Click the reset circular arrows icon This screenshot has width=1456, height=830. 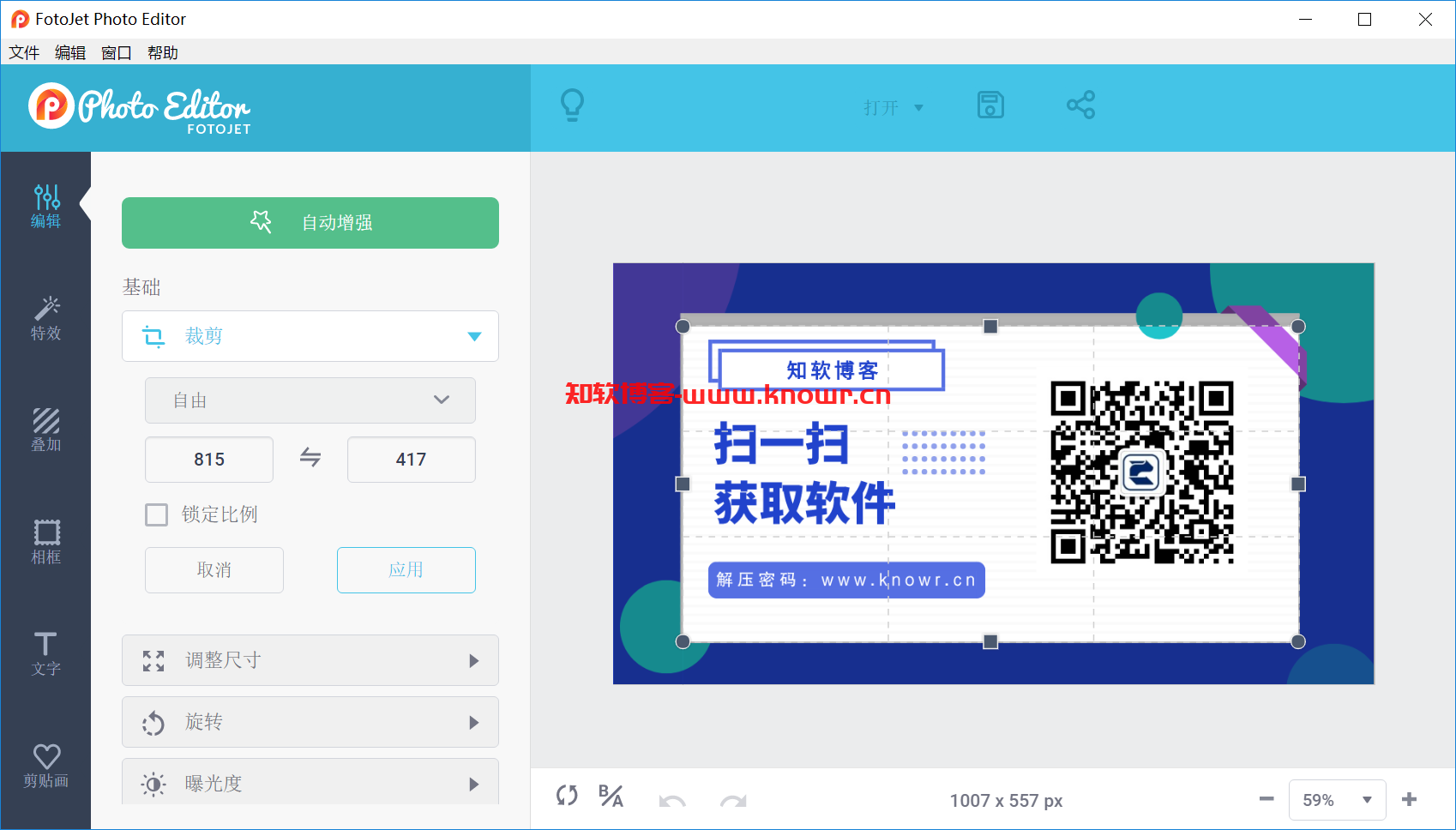coord(567,796)
